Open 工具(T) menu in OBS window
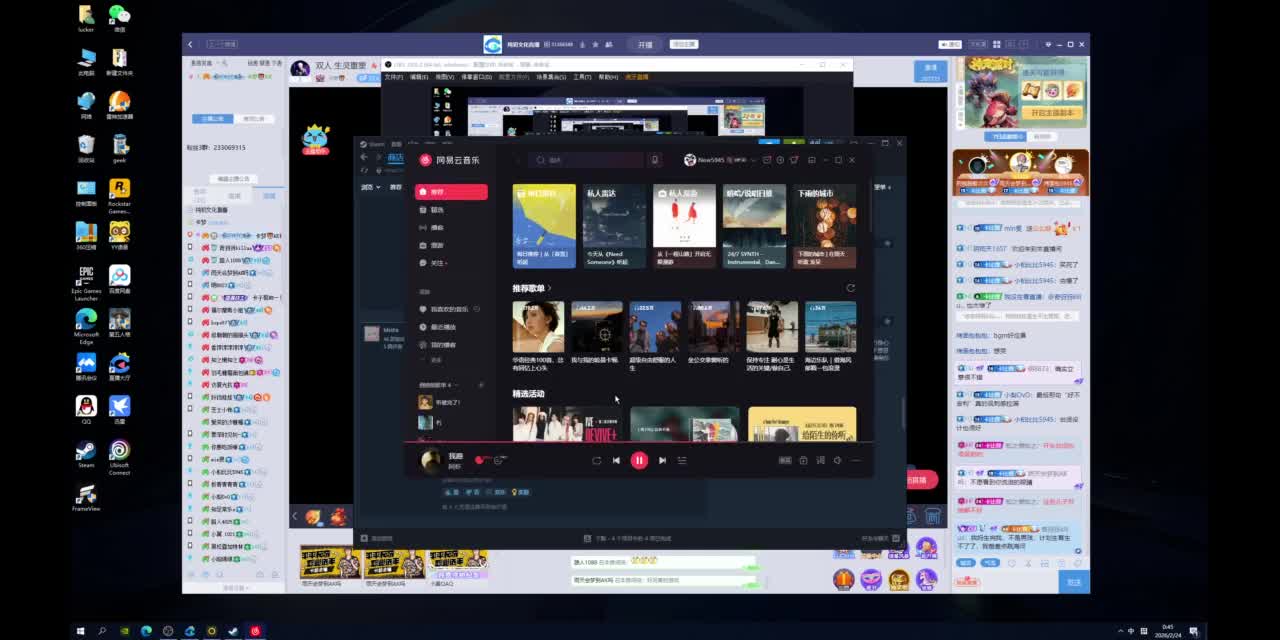 point(582,77)
